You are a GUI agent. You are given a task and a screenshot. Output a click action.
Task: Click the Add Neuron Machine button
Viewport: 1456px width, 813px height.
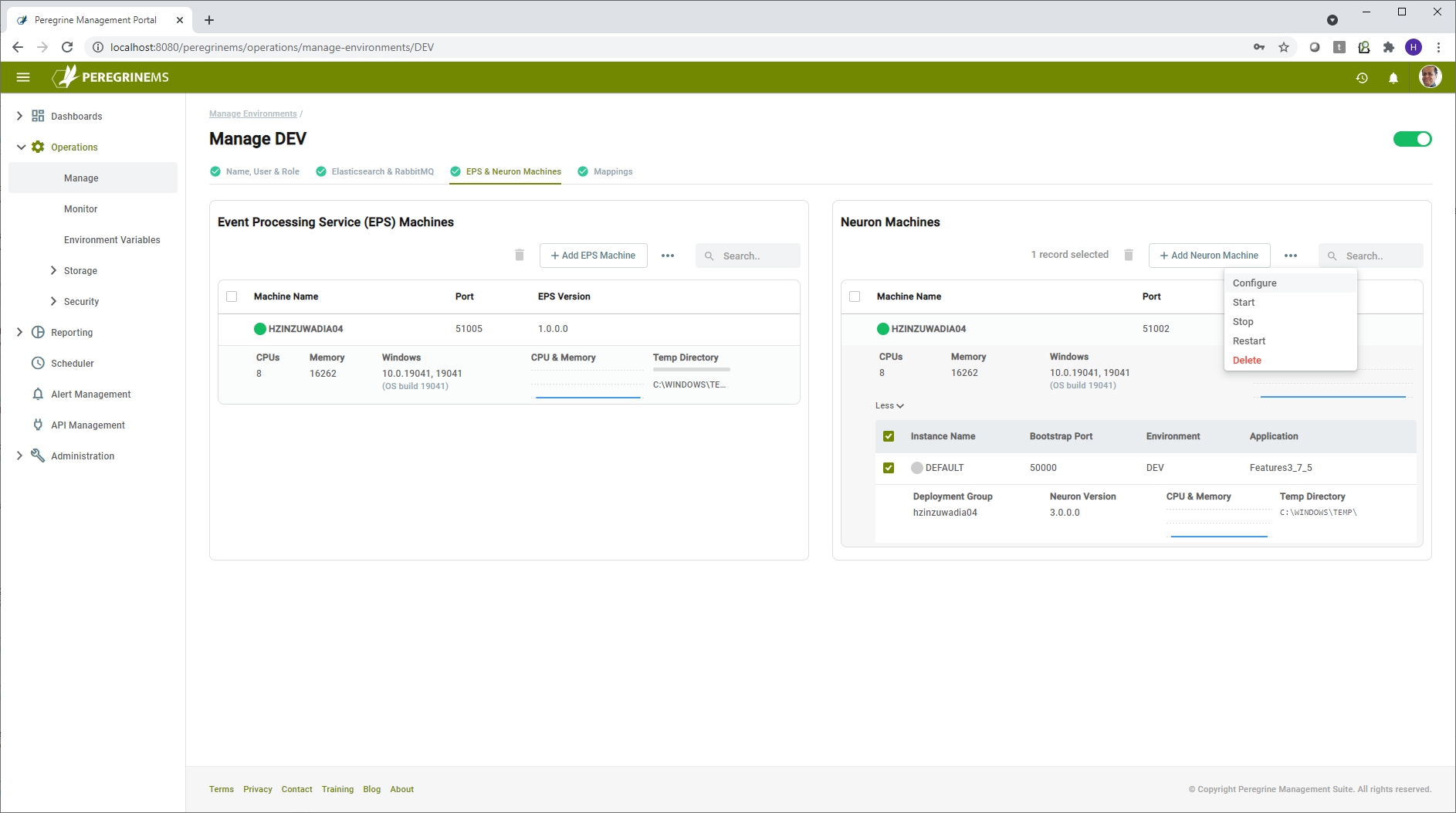click(1209, 256)
